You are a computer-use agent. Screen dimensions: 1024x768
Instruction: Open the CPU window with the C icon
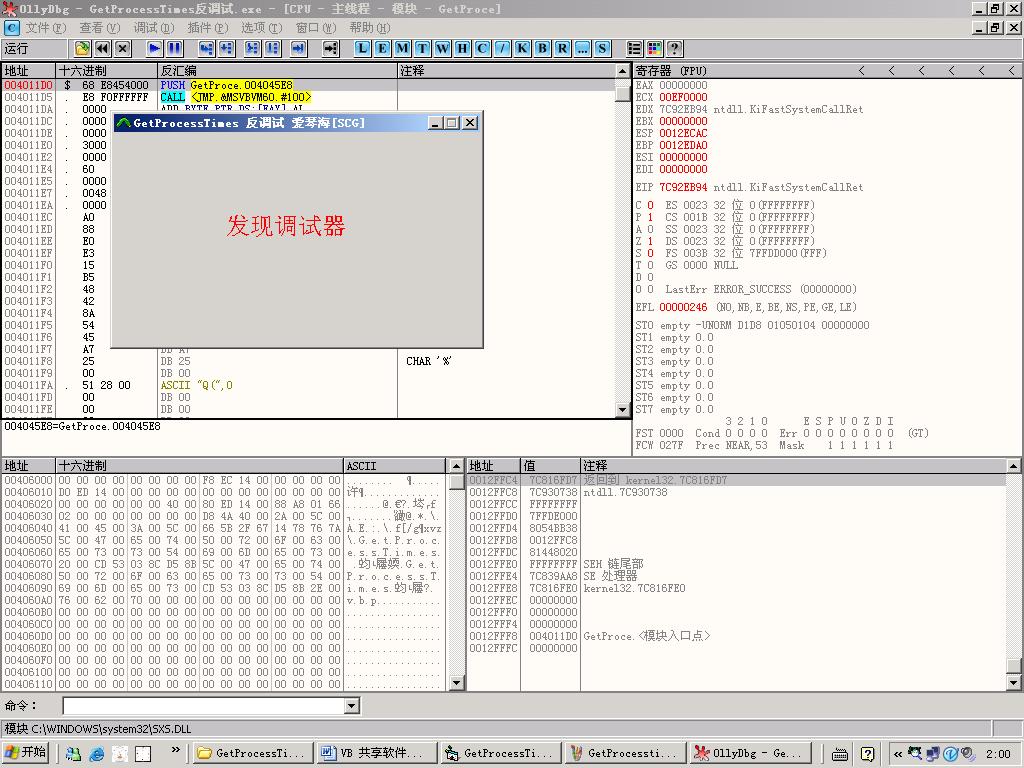483,48
